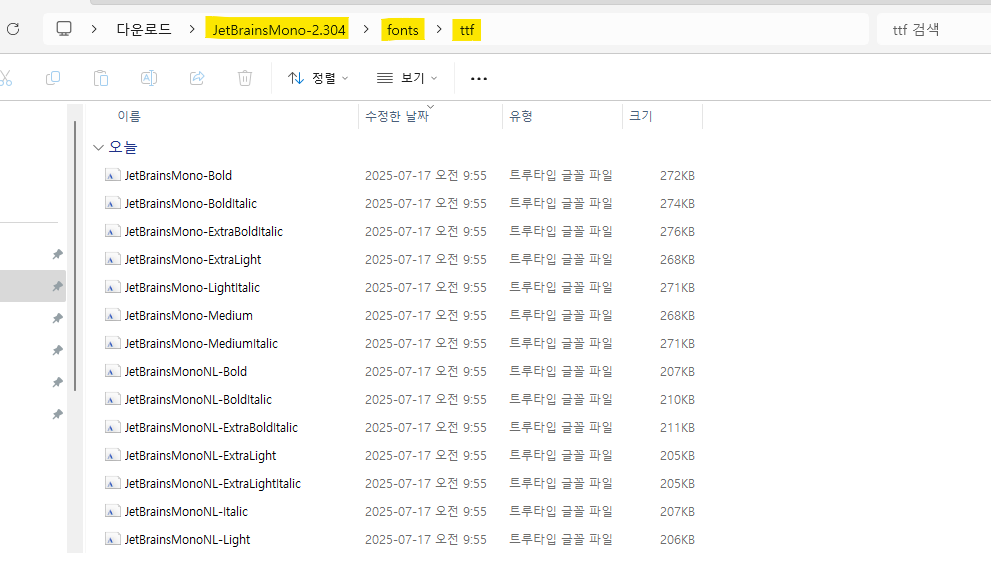Click font file icon of JetBrainsMono-BoldItalic
This screenshot has height=571, width=991.
[x=112, y=203]
